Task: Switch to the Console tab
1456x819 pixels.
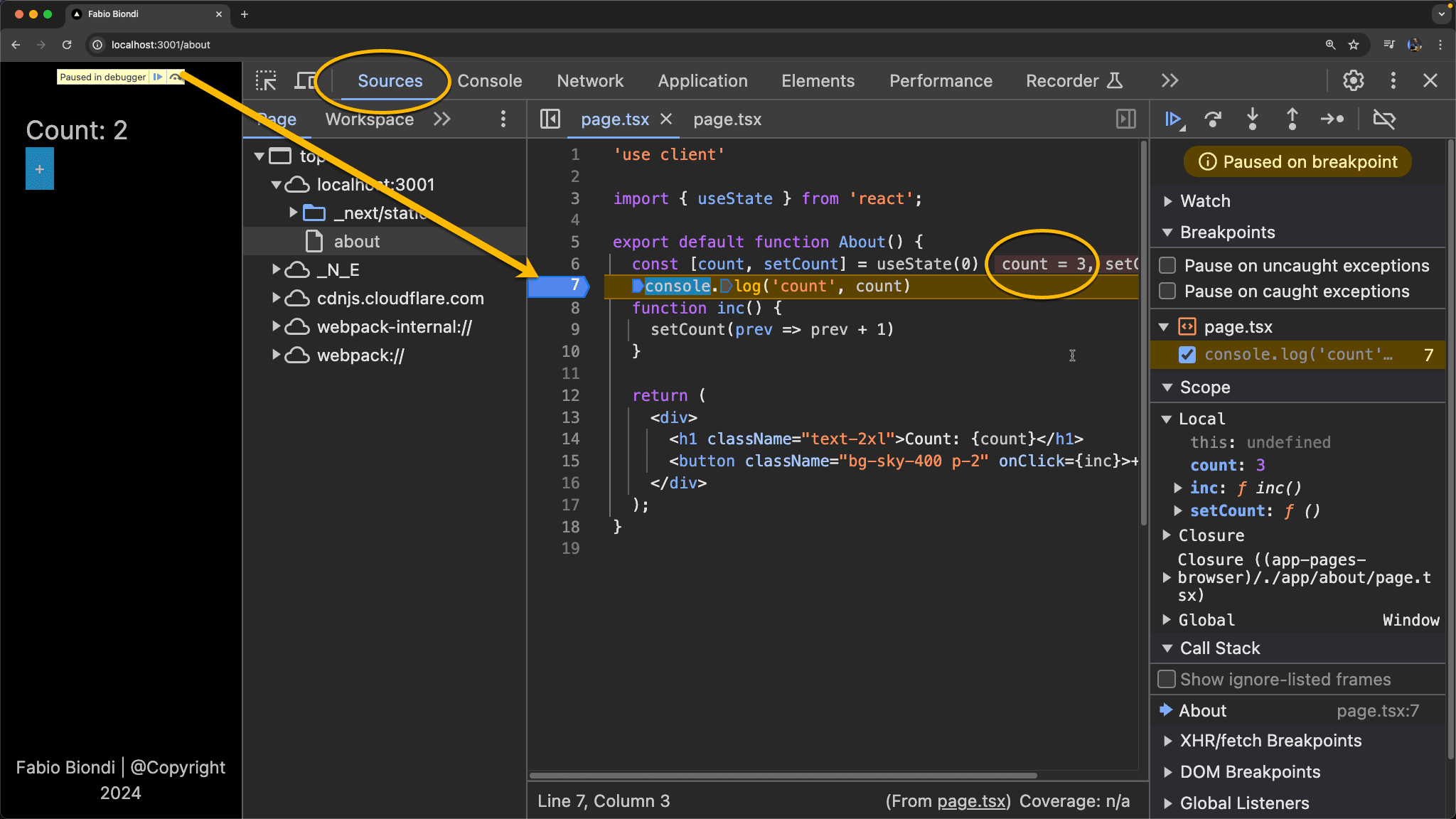Action: click(x=490, y=80)
